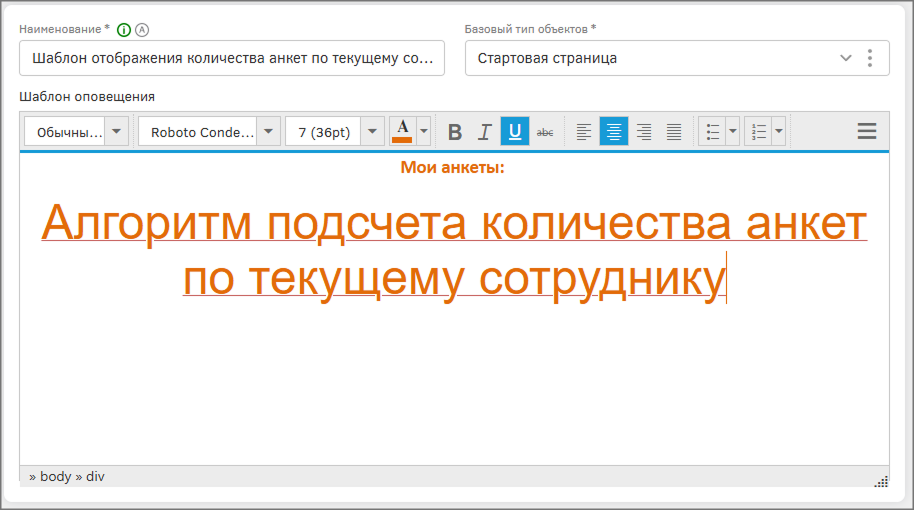Viewport: 914px width, 510px height.
Task: Insert a numbered list
Action: (758, 132)
